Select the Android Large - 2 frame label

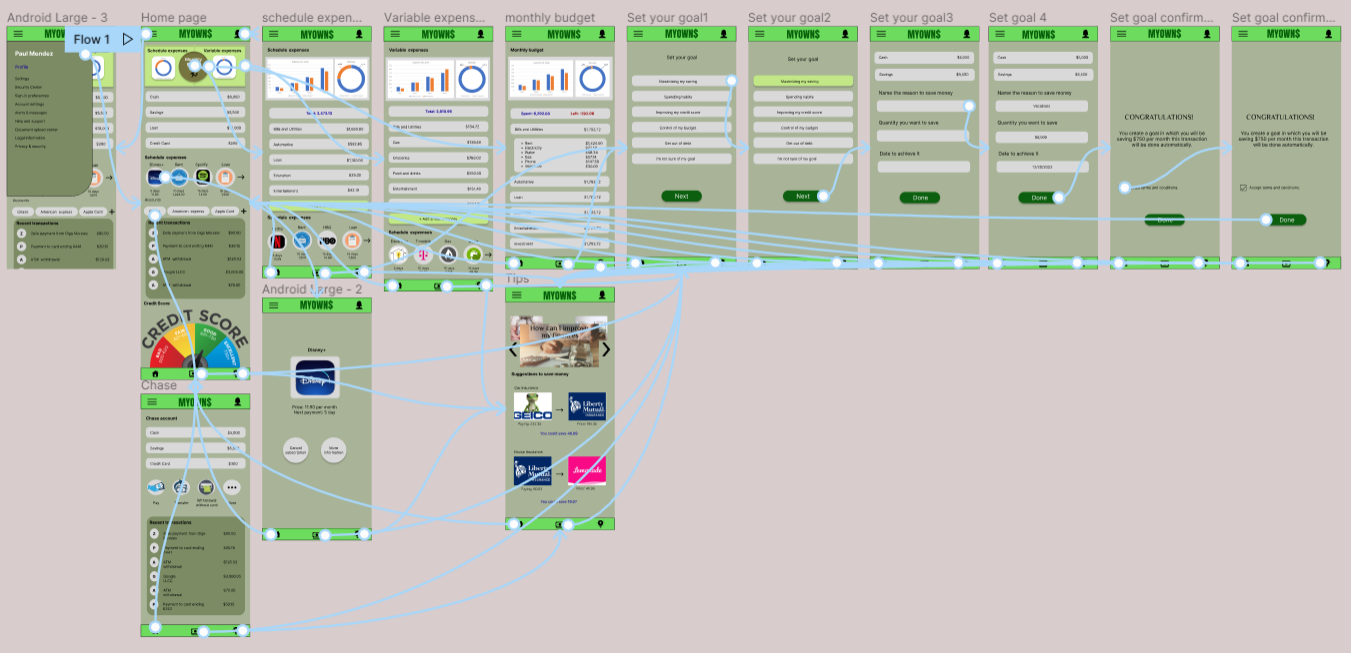click(x=312, y=290)
